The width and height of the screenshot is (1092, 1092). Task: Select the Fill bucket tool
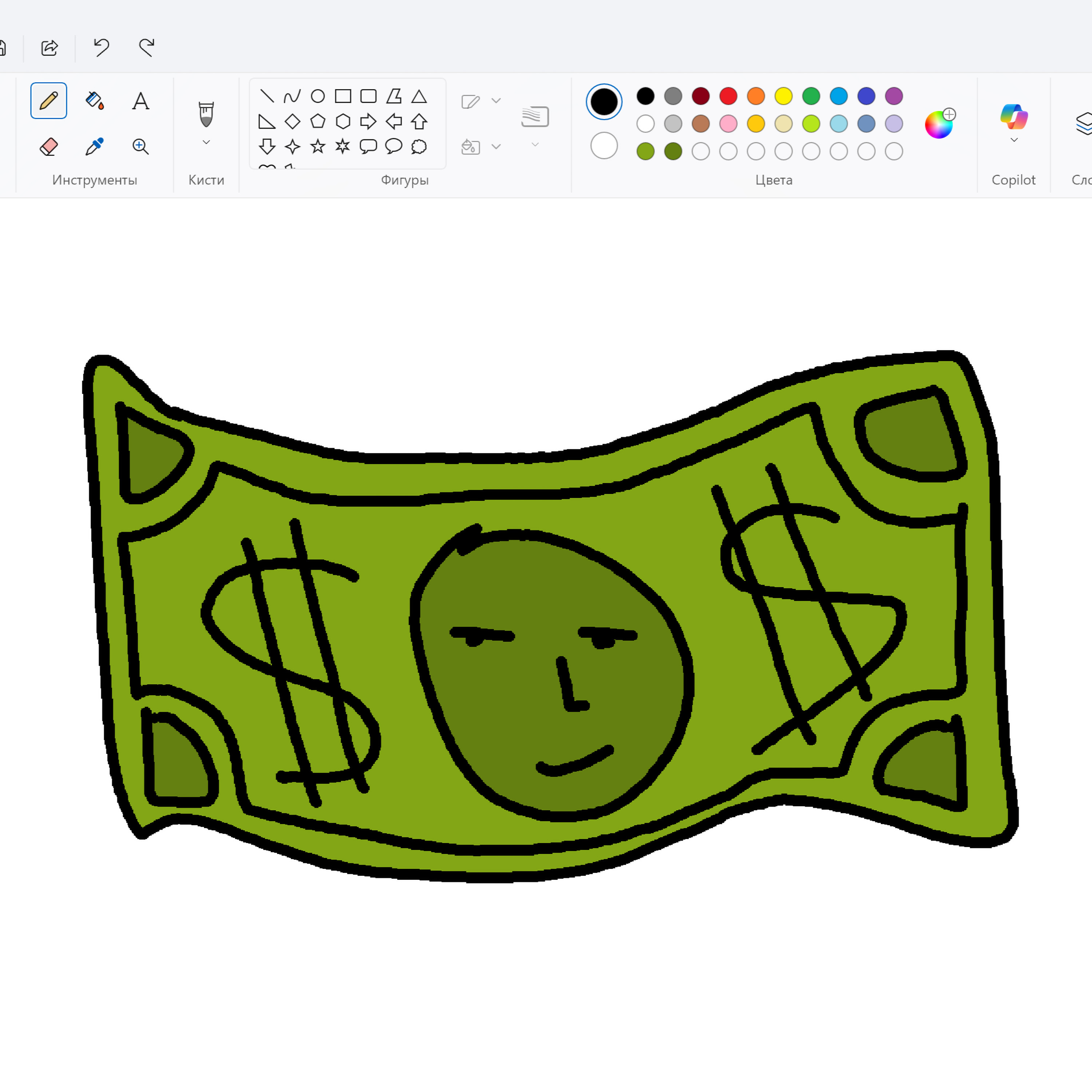pyautogui.click(x=94, y=100)
